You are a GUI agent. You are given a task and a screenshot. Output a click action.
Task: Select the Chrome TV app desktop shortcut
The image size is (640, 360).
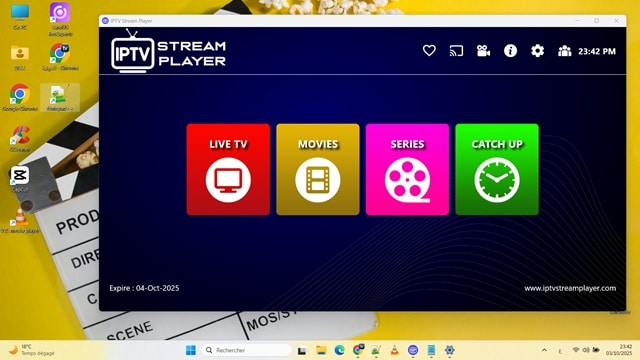coord(60,58)
